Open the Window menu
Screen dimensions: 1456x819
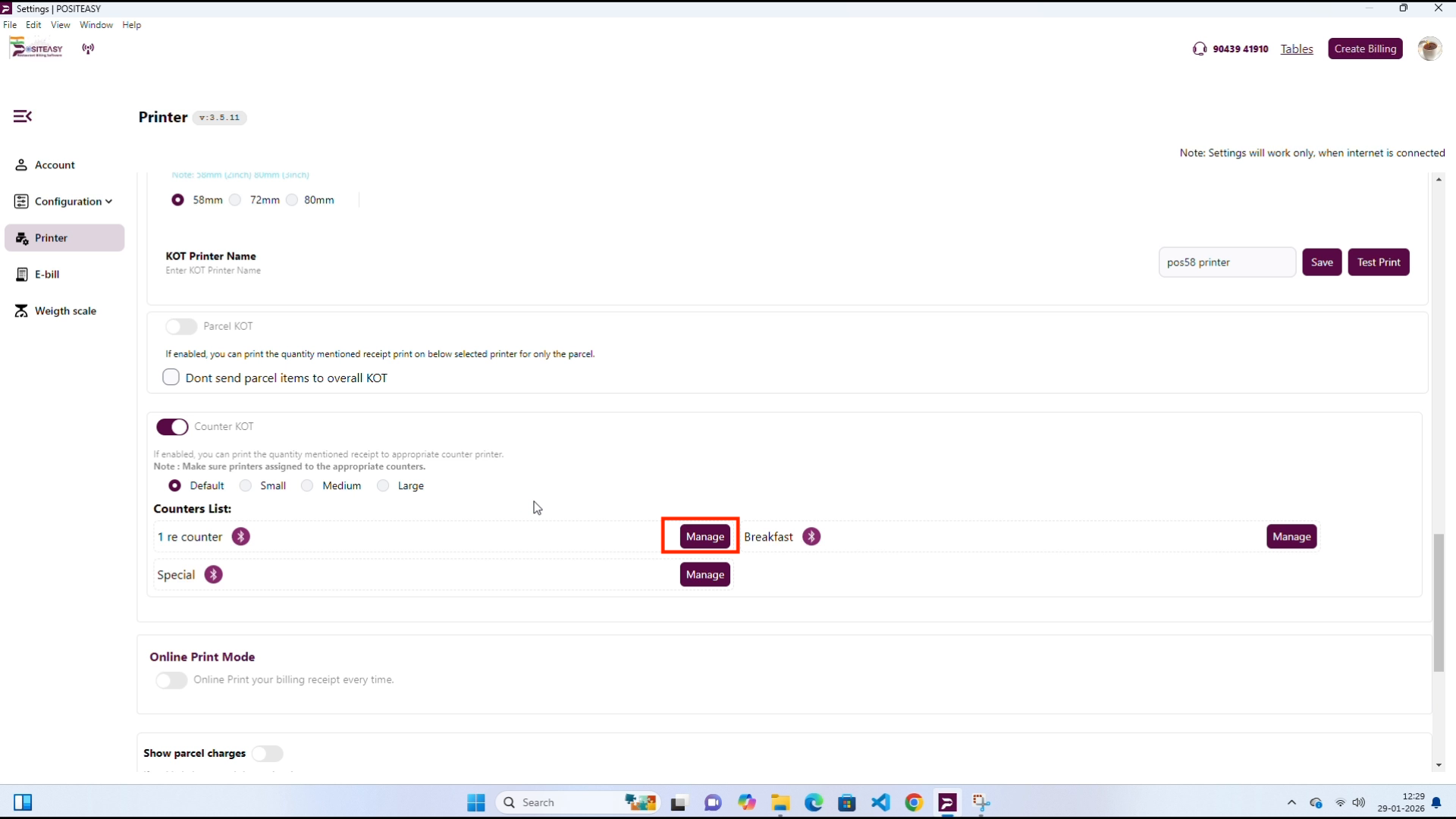tap(96, 25)
